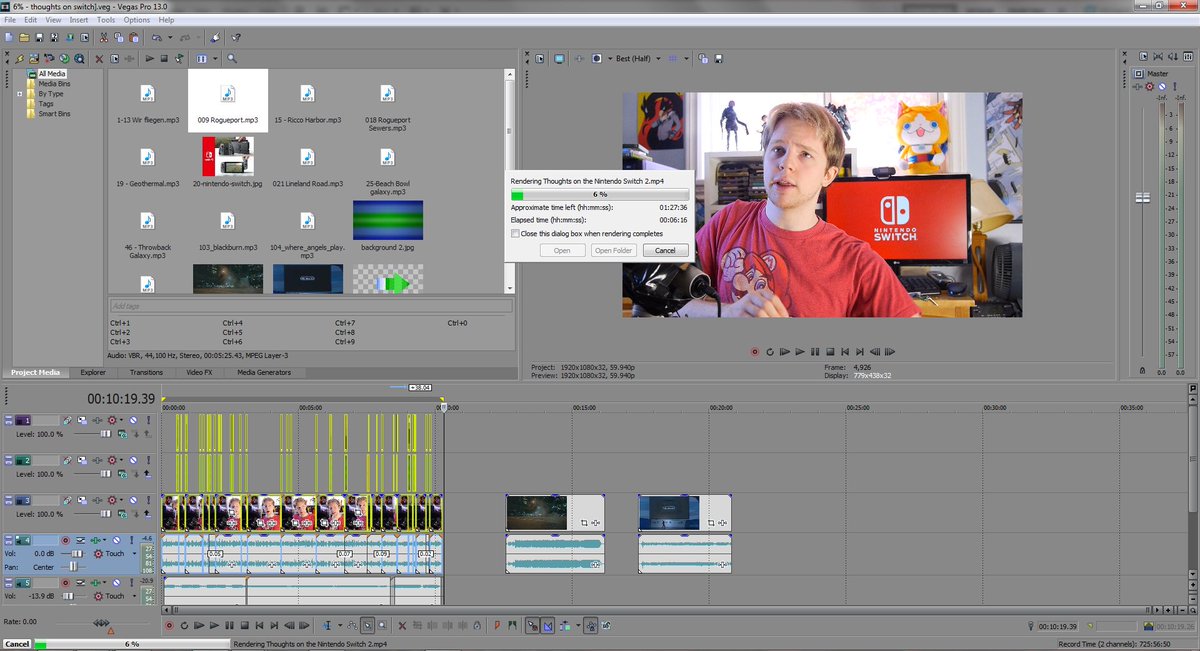Viewport: 1200px width, 651px height.
Task: Click the Search media magnifier icon
Action: pyautogui.click(x=232, y=58)
